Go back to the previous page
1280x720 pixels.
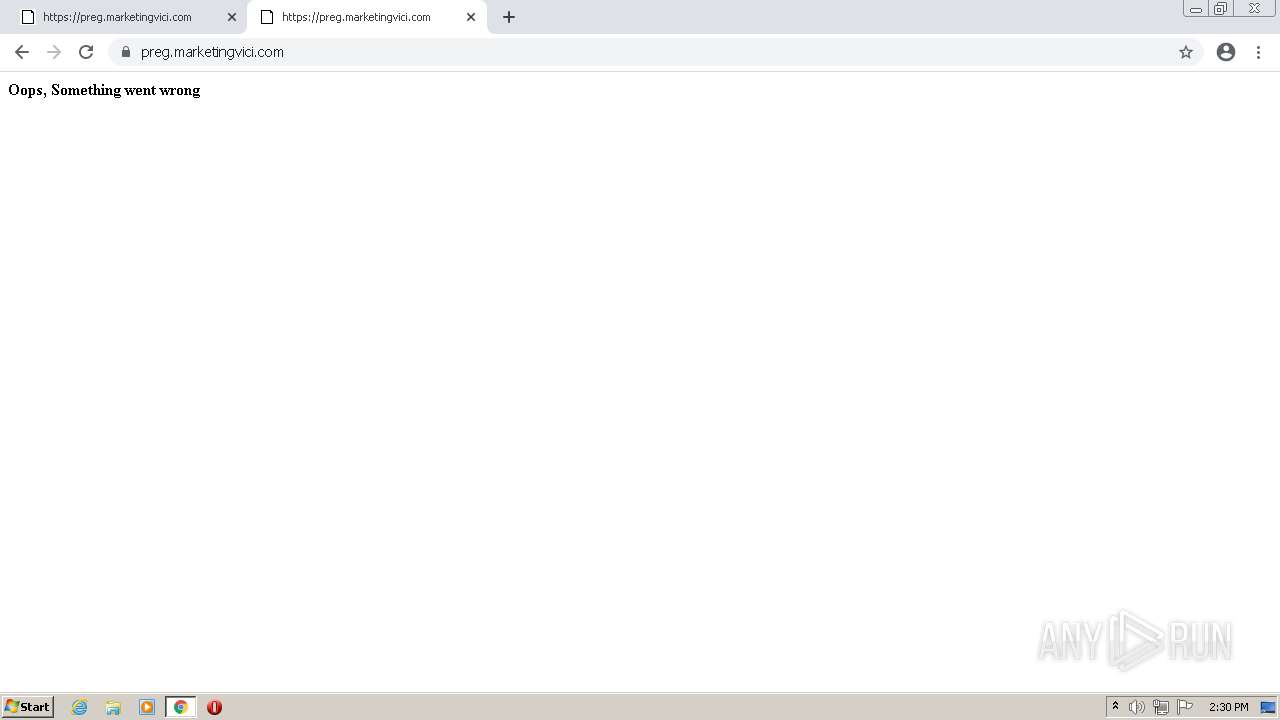(x=22, y=52)
